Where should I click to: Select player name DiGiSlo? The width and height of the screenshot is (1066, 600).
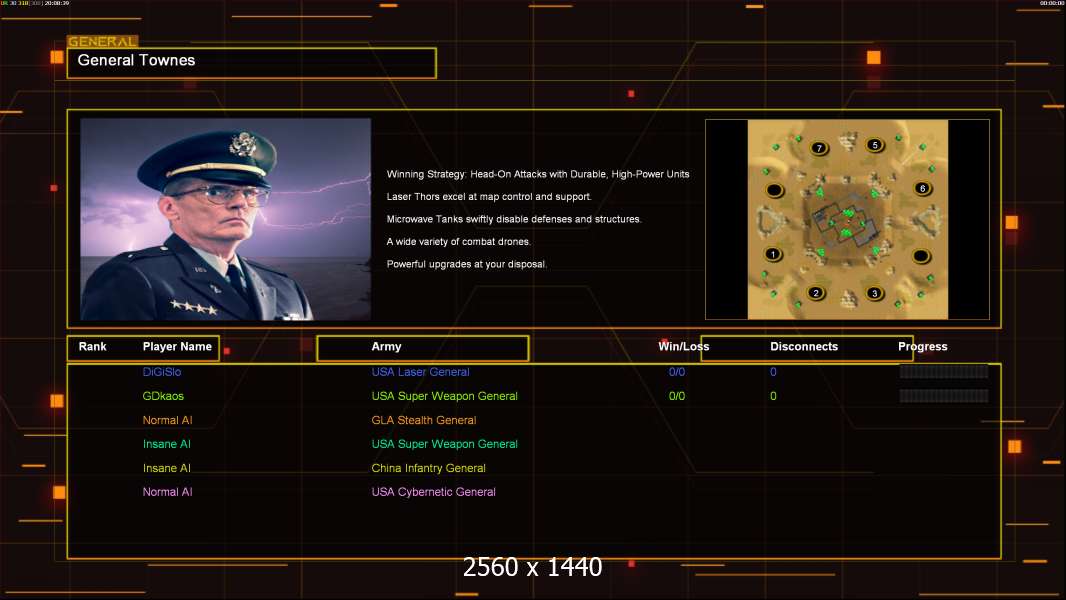click(162, 372)
